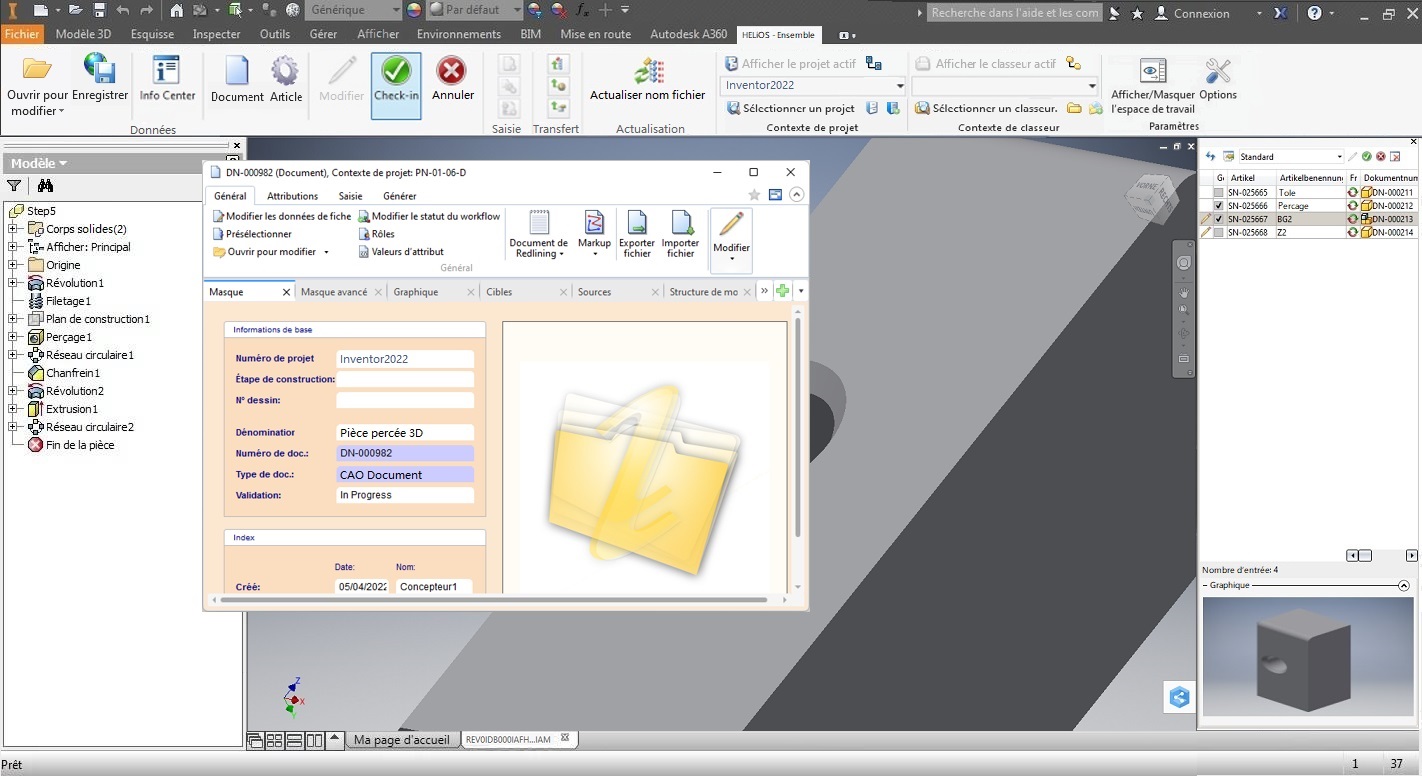This screenshot has width=1422, height=776.
Task: Expand the Révolution1 tree node
Action: click(x=14, y=283)
